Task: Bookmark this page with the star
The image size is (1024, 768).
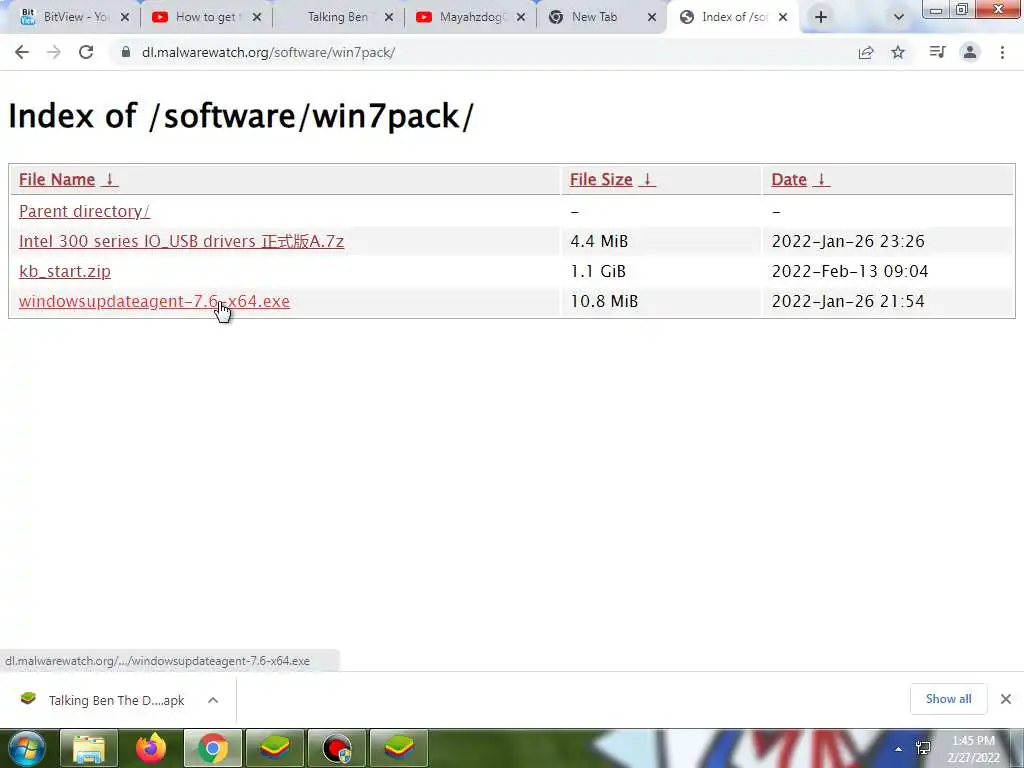Action: (x=899, y=52)
